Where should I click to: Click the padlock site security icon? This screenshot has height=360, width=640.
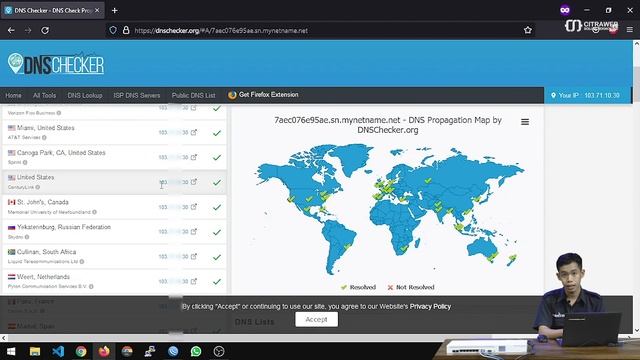click(126, 30)
